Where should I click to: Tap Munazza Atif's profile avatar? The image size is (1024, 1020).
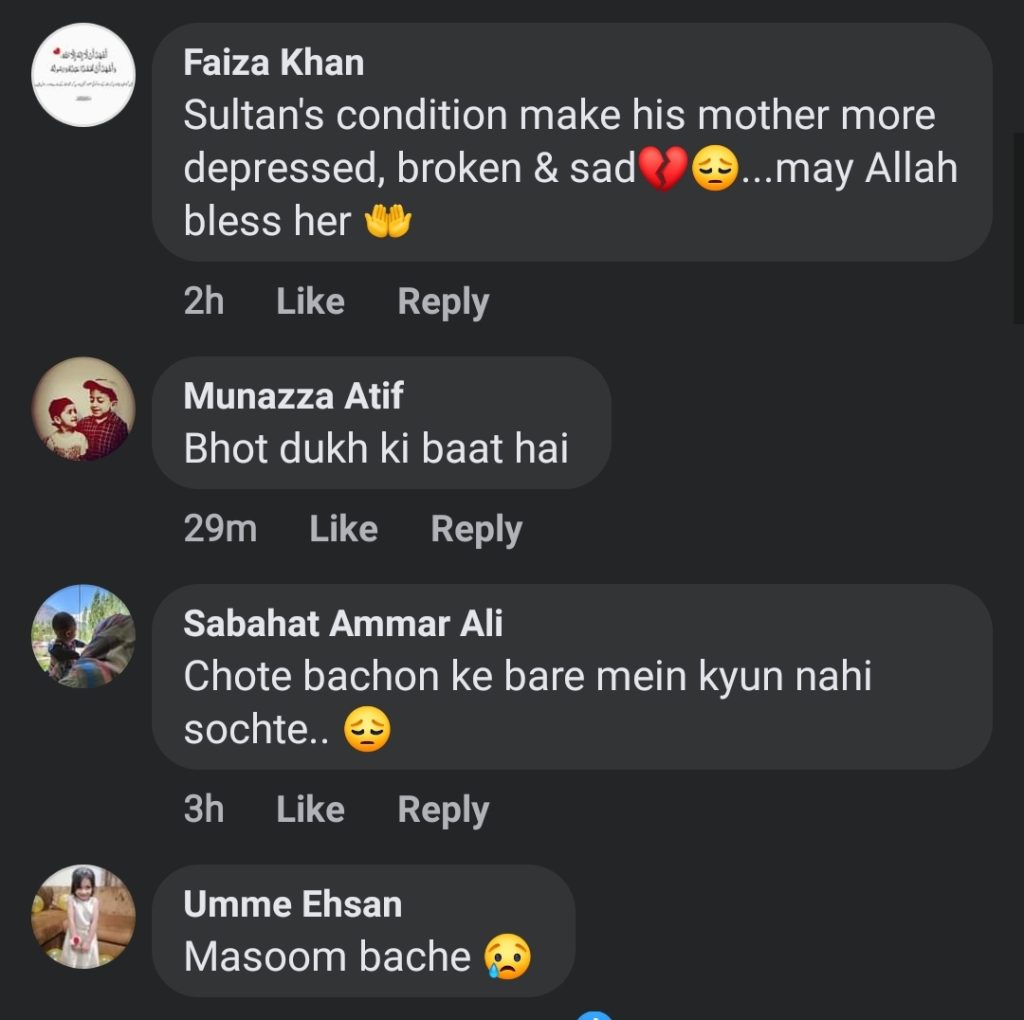(x=83, y=408)
